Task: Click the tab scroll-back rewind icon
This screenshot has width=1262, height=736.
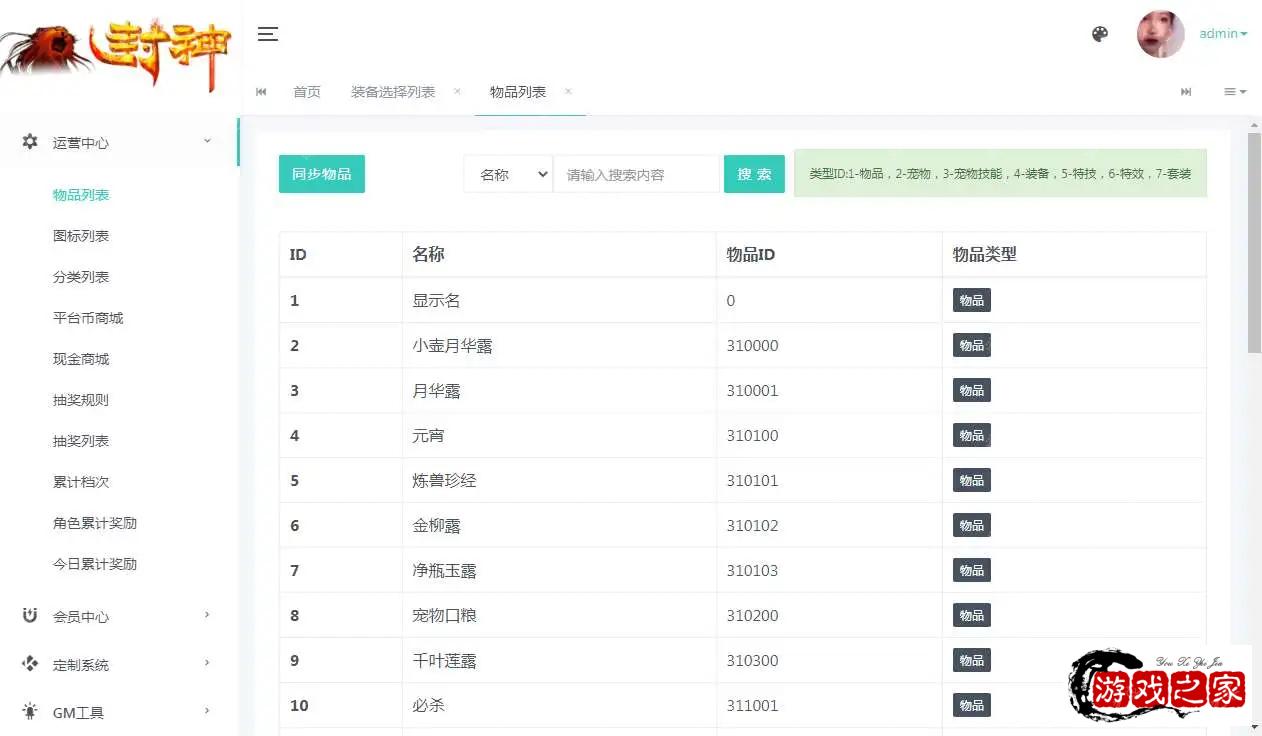Action: coord(261,92)
